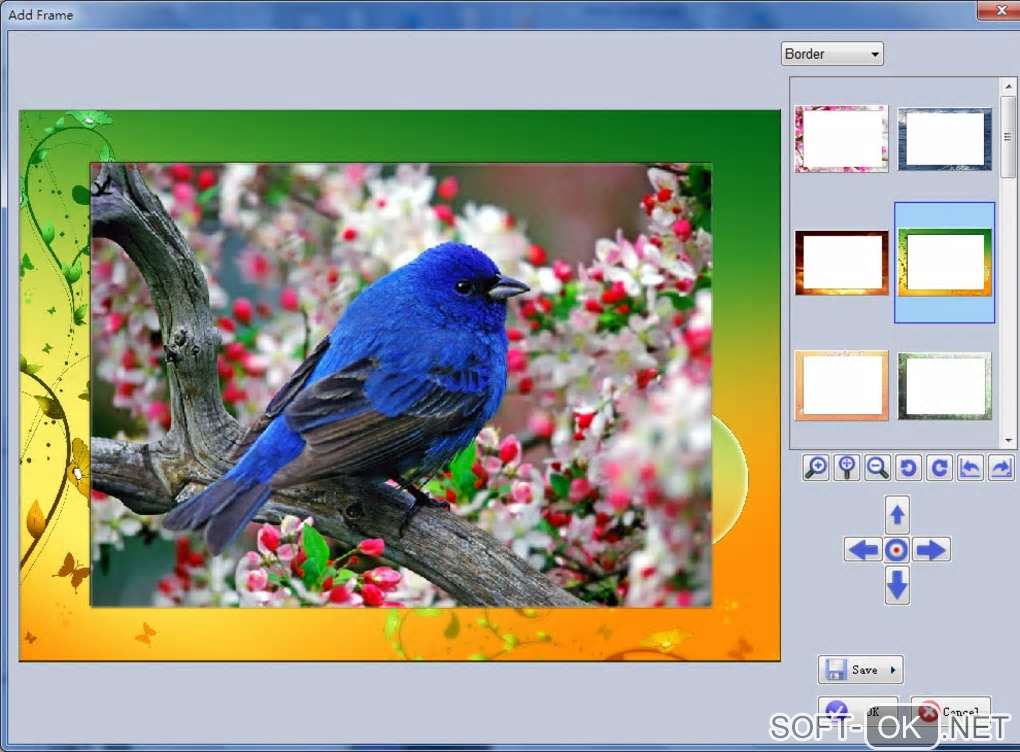The width and height of the screenshot is (1020, 752).
Task: Click the fit-to-frame magnifier icon
Action: (847, 468)
